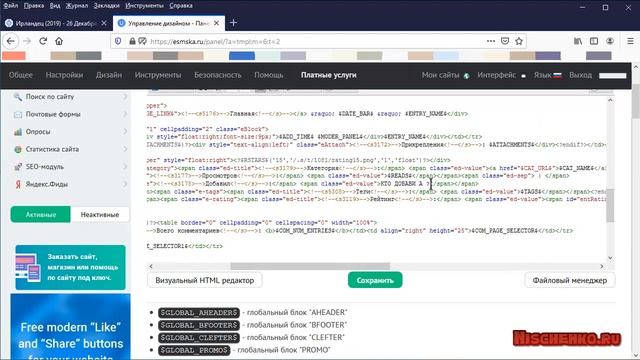Expand Почтовые формы chevron
This screenshot has height=360, width=640.
[125, 114]
